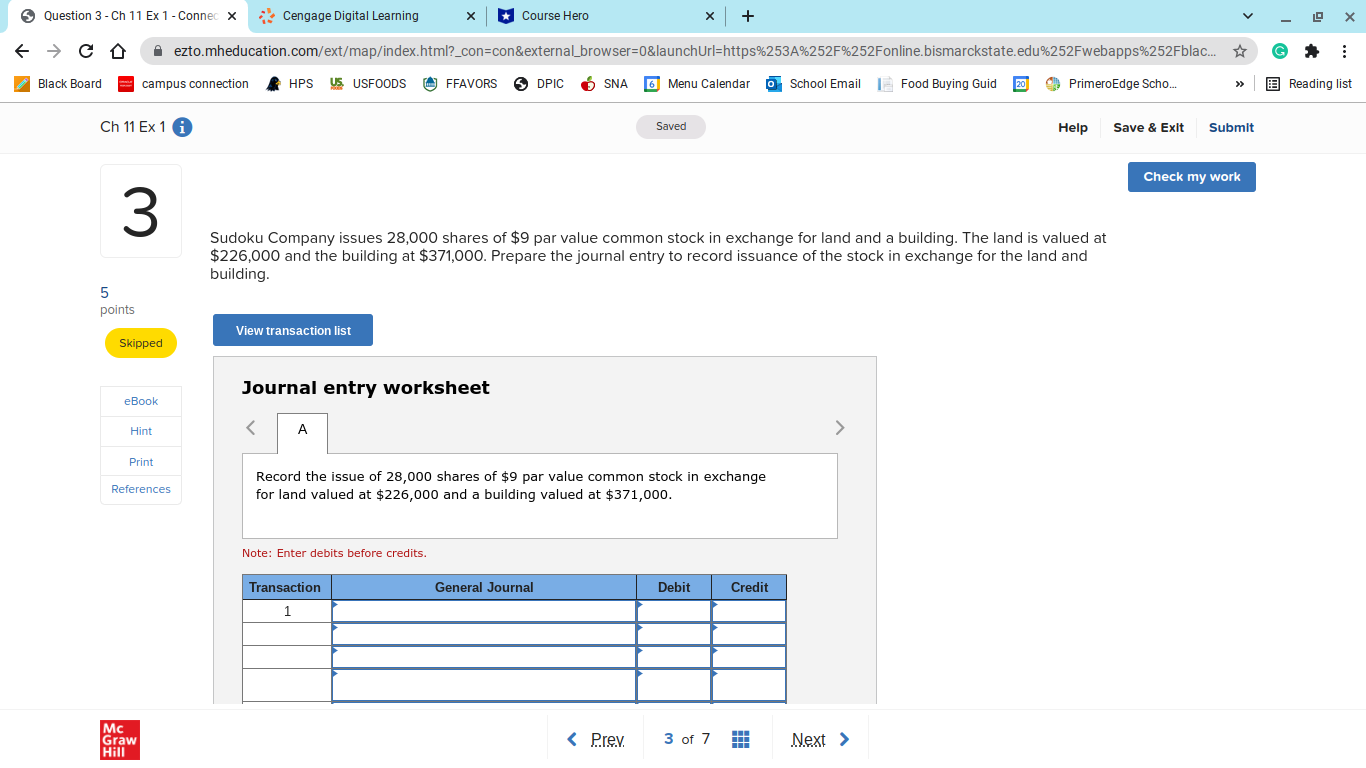Click the View transaction list button
Screen dimensions: 1366x768
click(292, 329)
